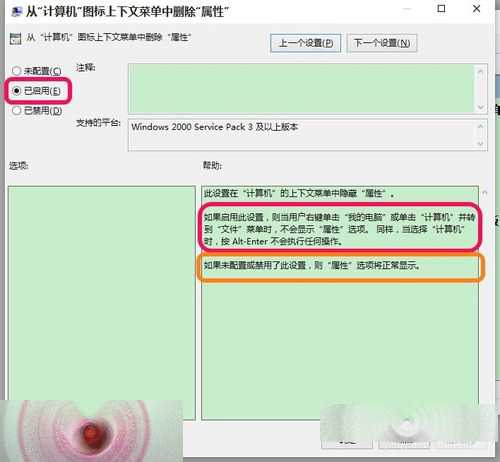Click the 支持的平台: label
Image resolution: width=500 pixels, height=462 pixels.
pos(98,123)
